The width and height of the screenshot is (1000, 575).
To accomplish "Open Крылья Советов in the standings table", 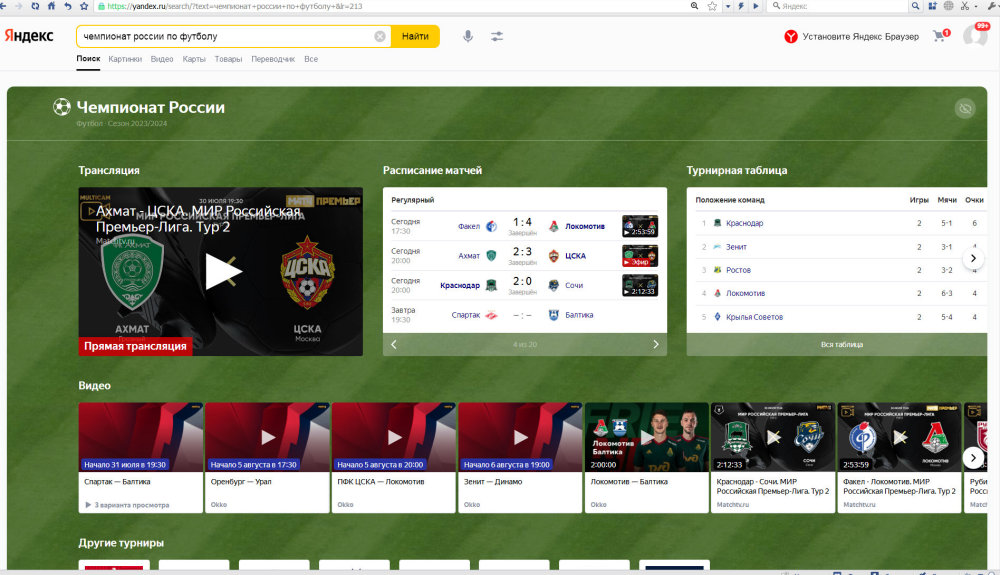I will pyautogui.click(x=754, y=317).
